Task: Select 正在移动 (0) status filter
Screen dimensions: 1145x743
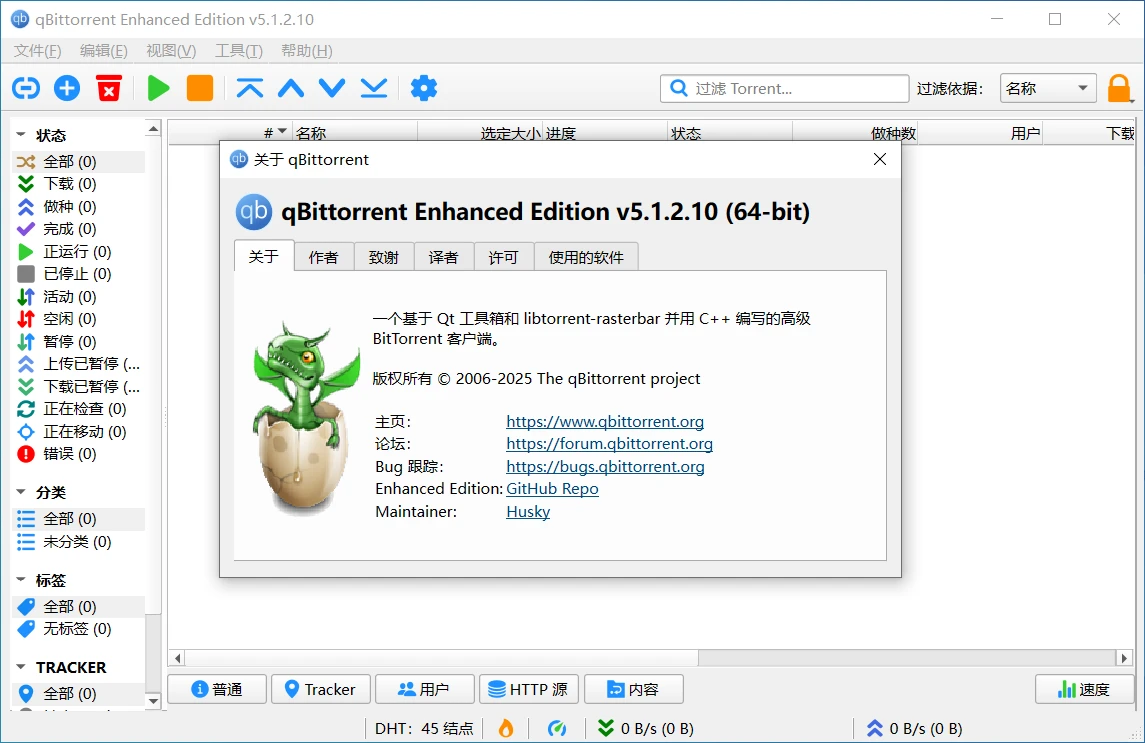Action: 79,432
